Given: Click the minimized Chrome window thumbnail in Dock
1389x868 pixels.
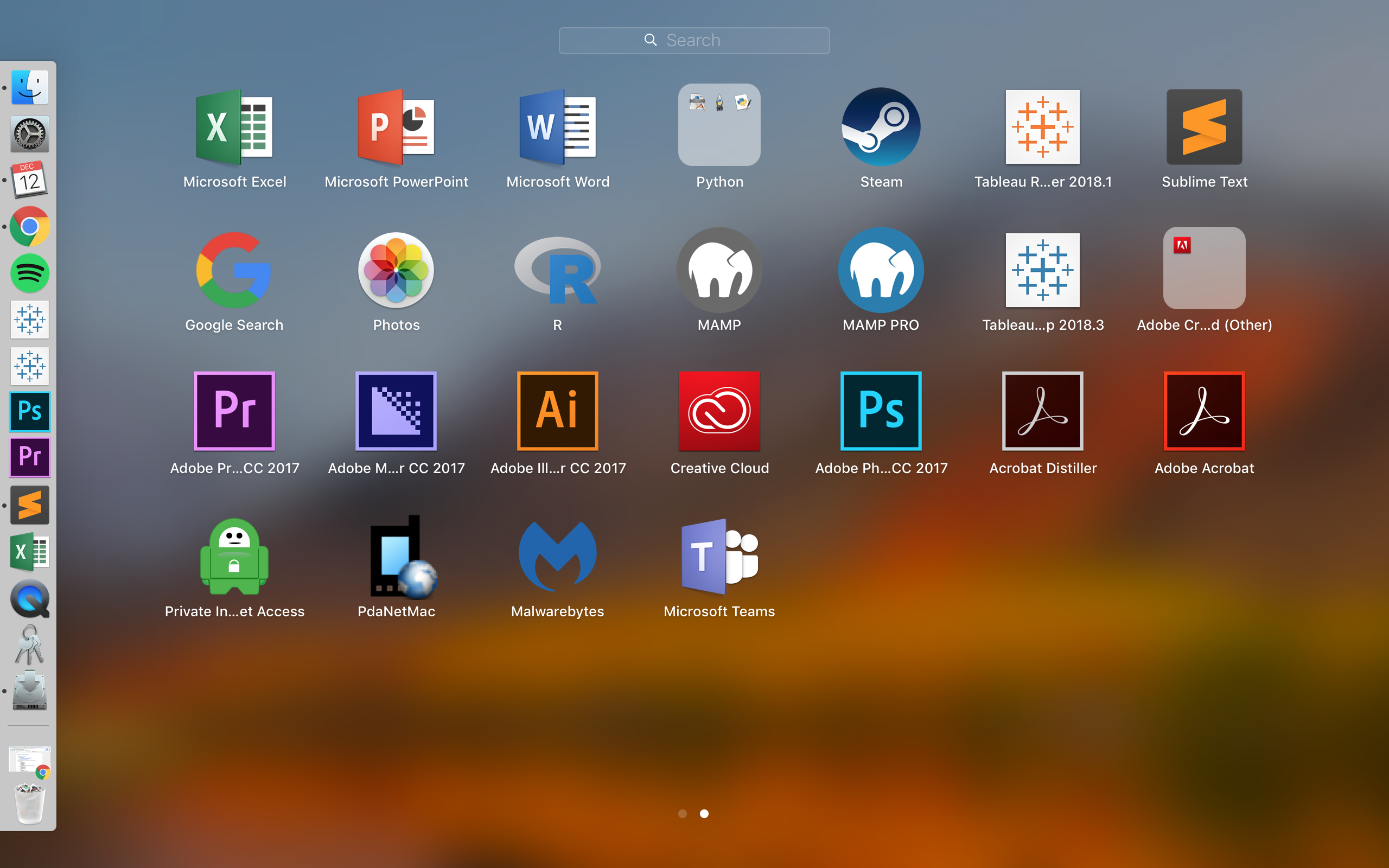Looking at the screenshot, I should click(x=30, y=761).
